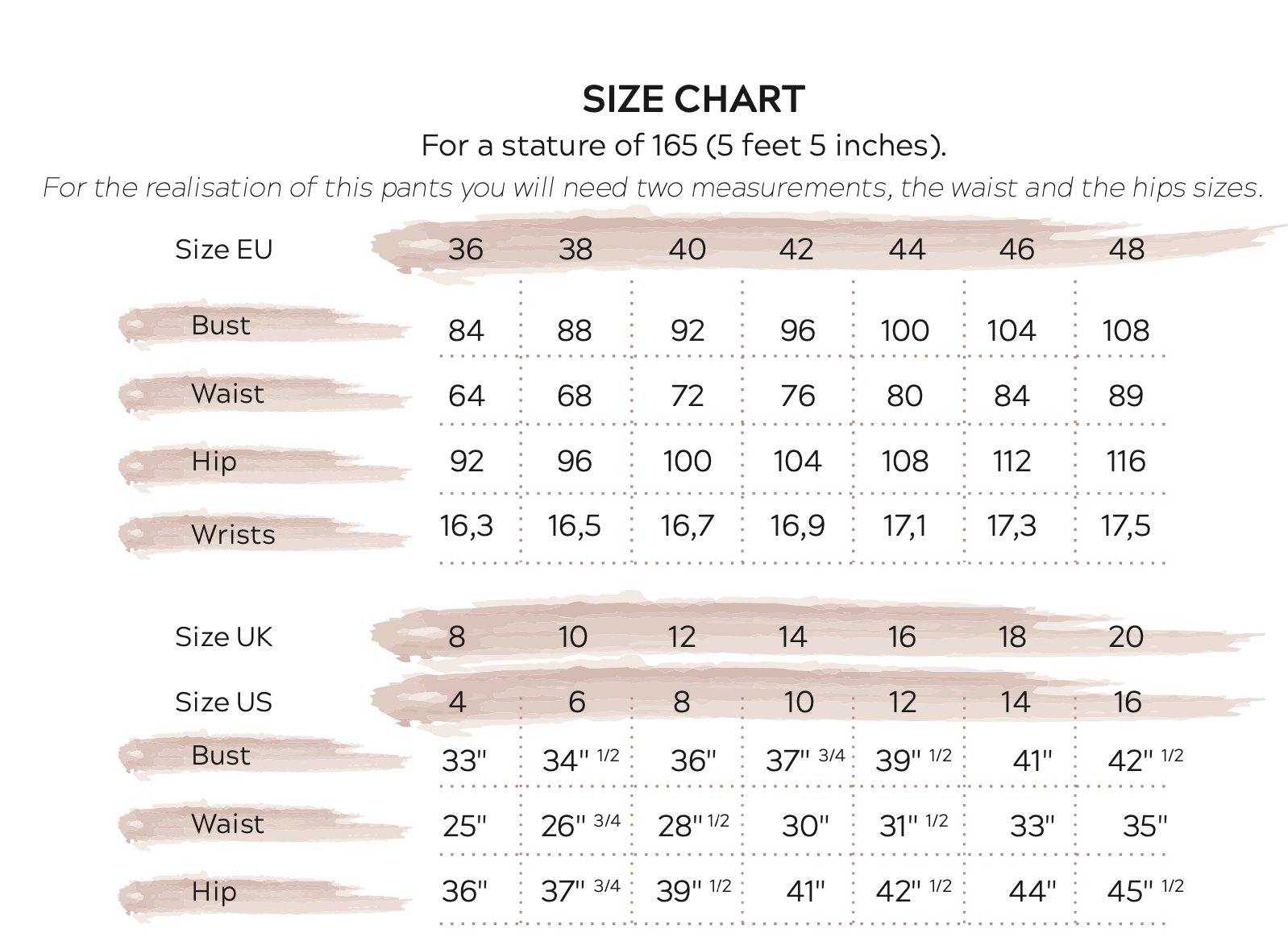Click the waist value 89
The image size is (1288, 941).
click(x=1125, y=396)
